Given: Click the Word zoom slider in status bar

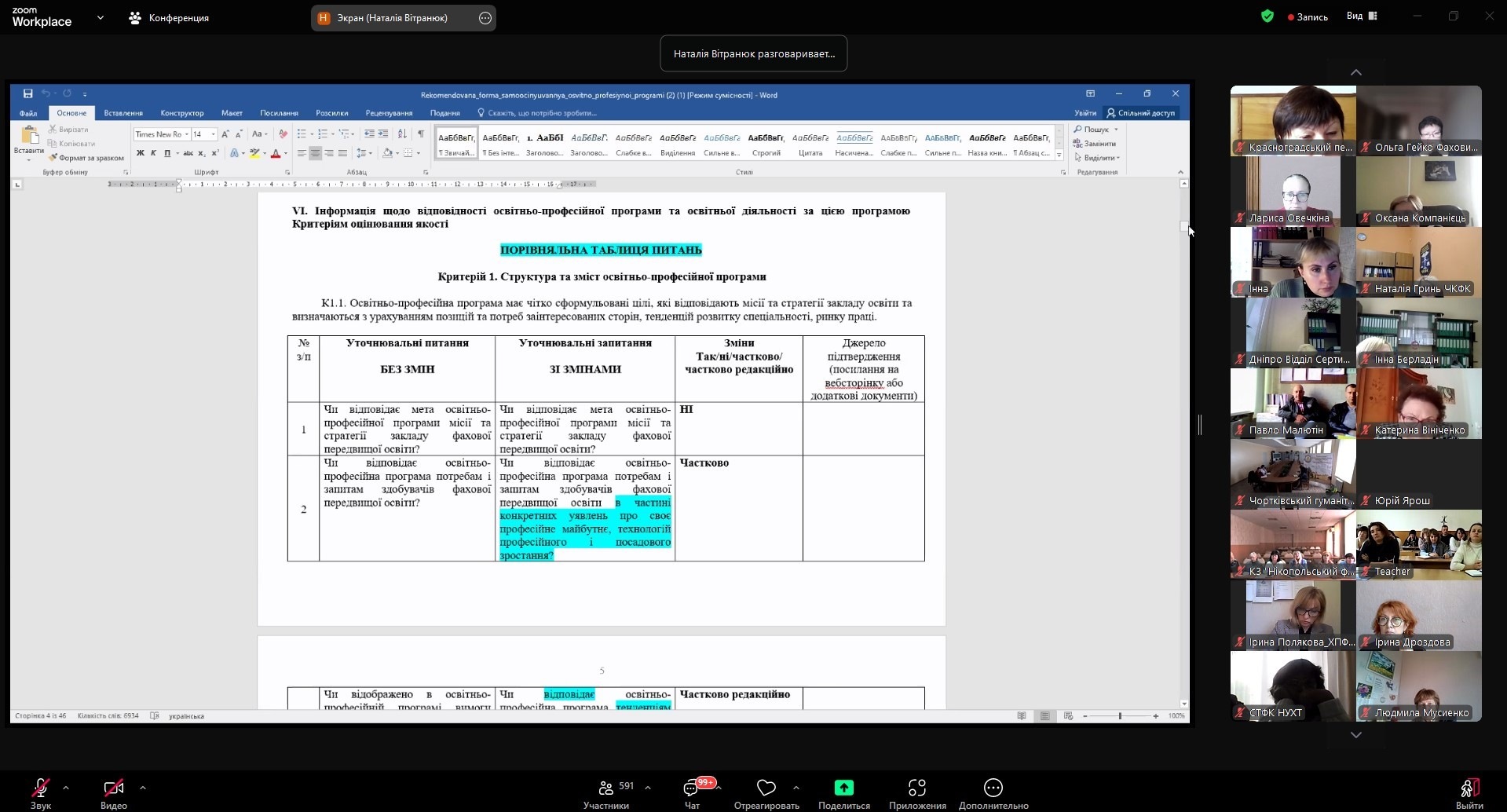Looking at the screenshot, I should click(1120, 716).
